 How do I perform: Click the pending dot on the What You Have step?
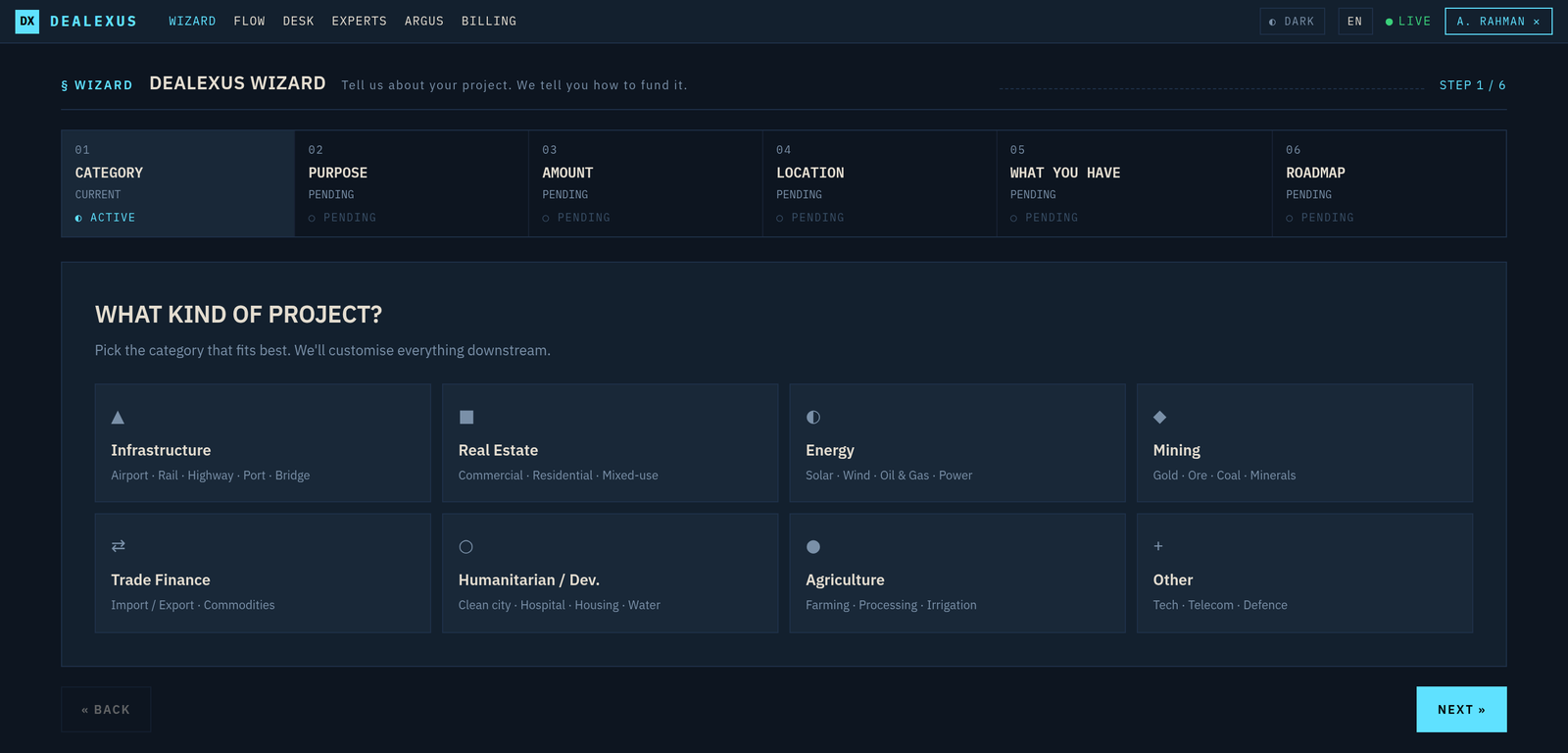(x=1014, y=218)
